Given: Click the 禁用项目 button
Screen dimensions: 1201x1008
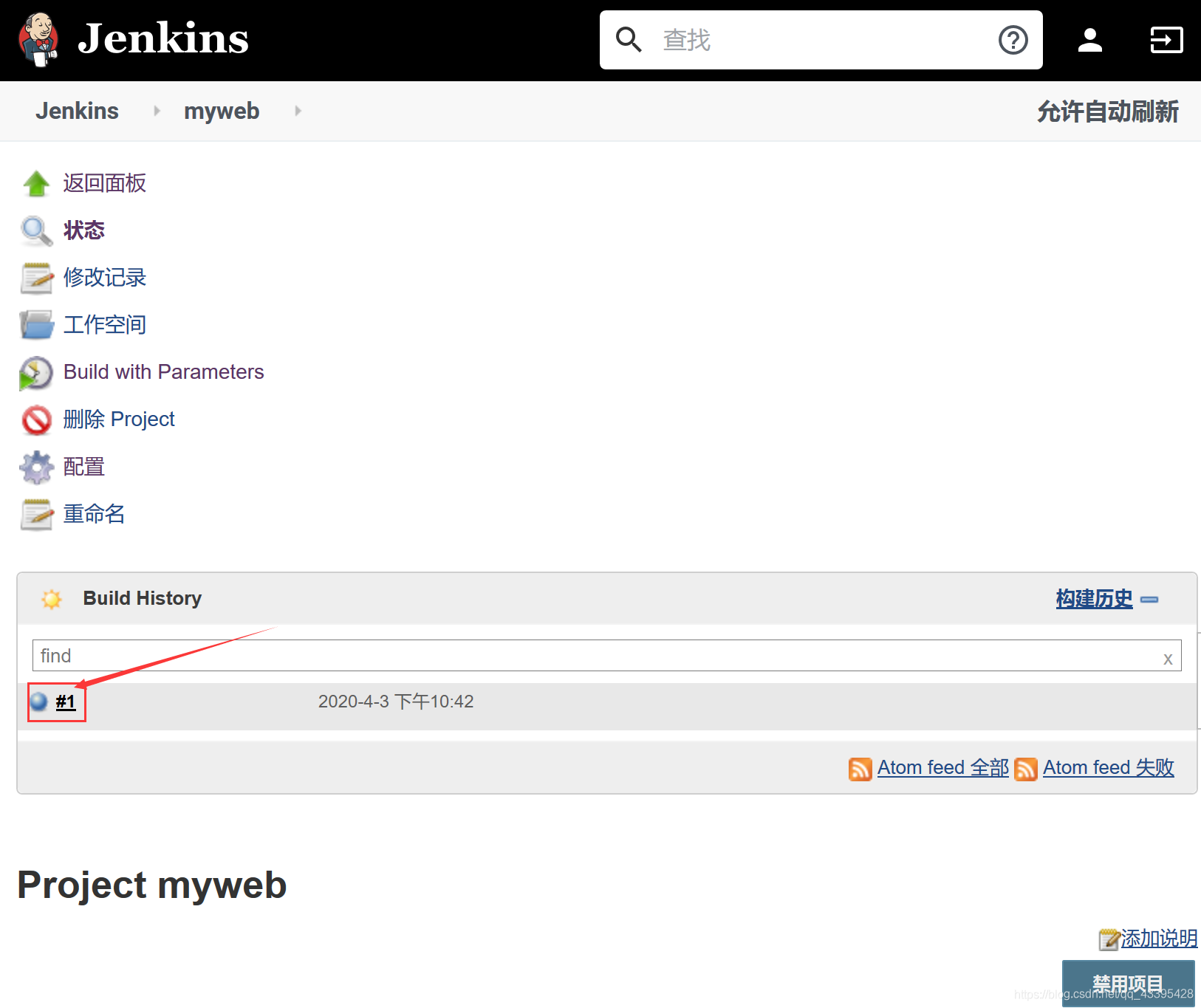Looking at the screenshot, I should (x=1129, y=984).
